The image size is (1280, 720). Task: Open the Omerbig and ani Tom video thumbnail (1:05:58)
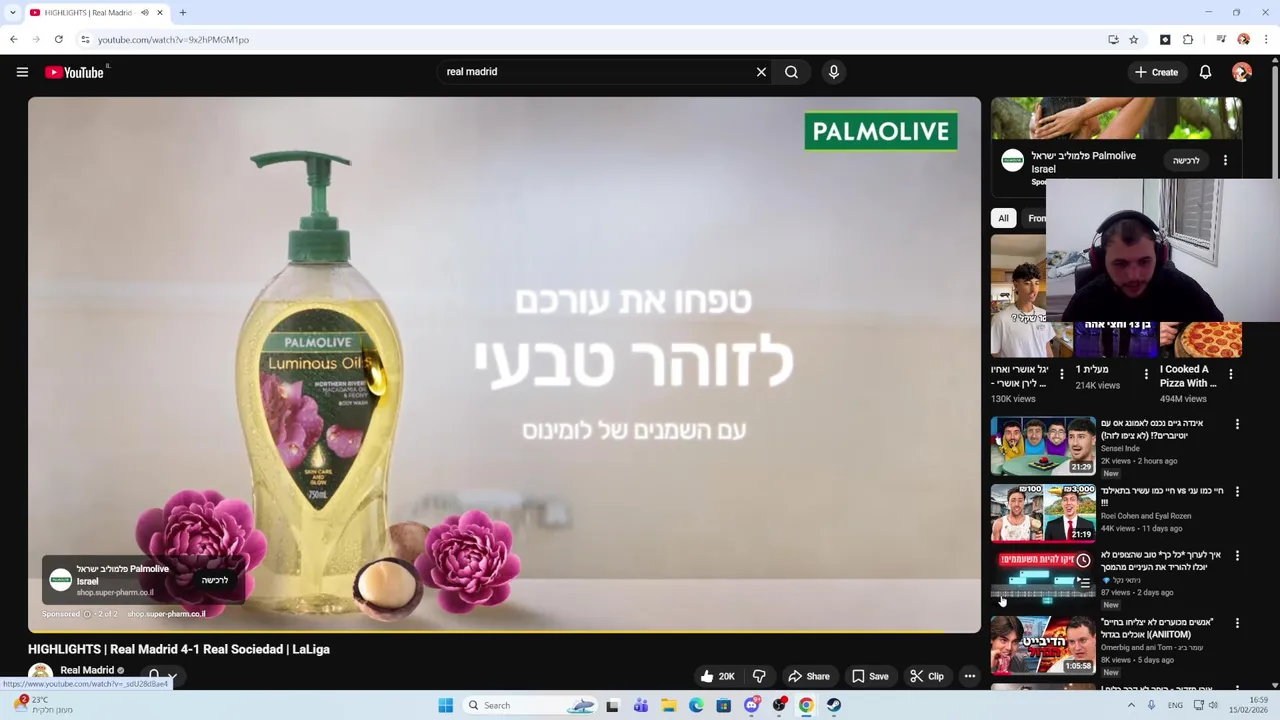(1043, 646)
